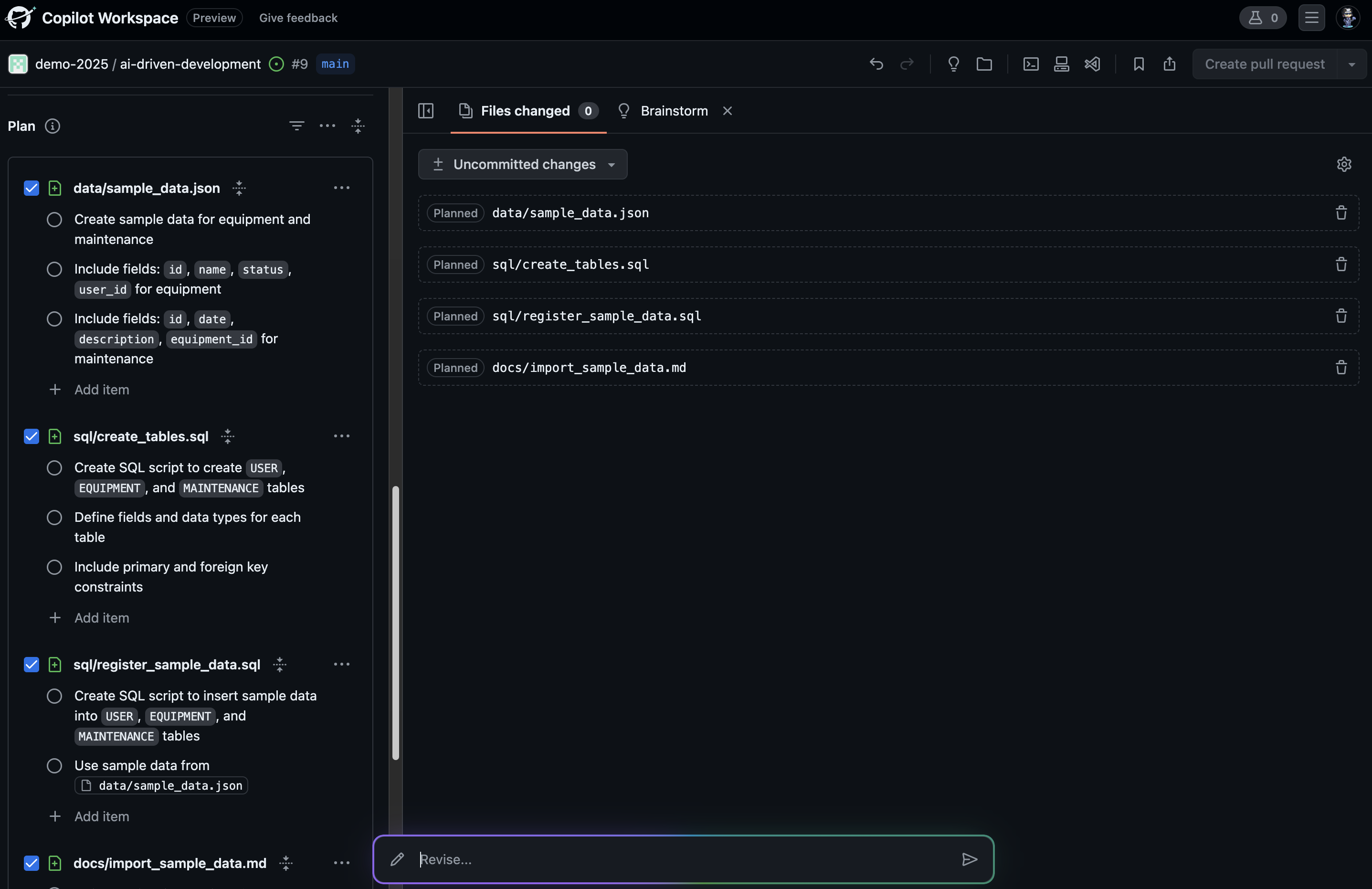
Task: Click the share icon in toolbar
Action: (1169, 64)
